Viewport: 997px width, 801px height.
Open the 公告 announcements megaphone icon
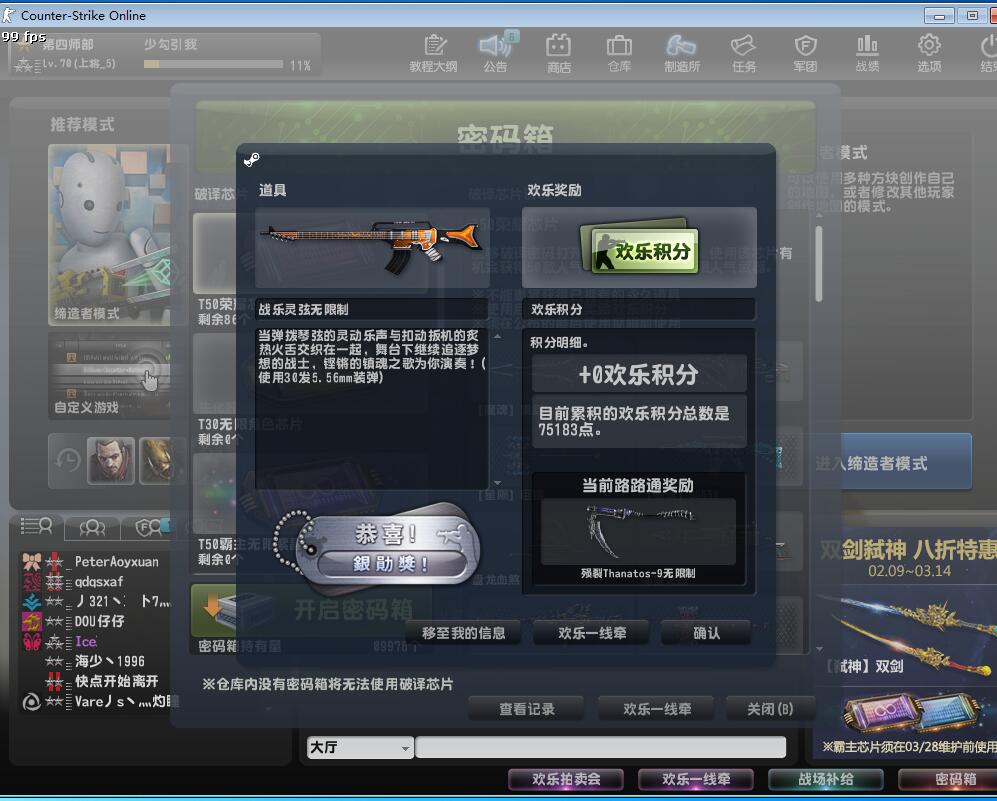pyautogui.click(x=496, y=53)
